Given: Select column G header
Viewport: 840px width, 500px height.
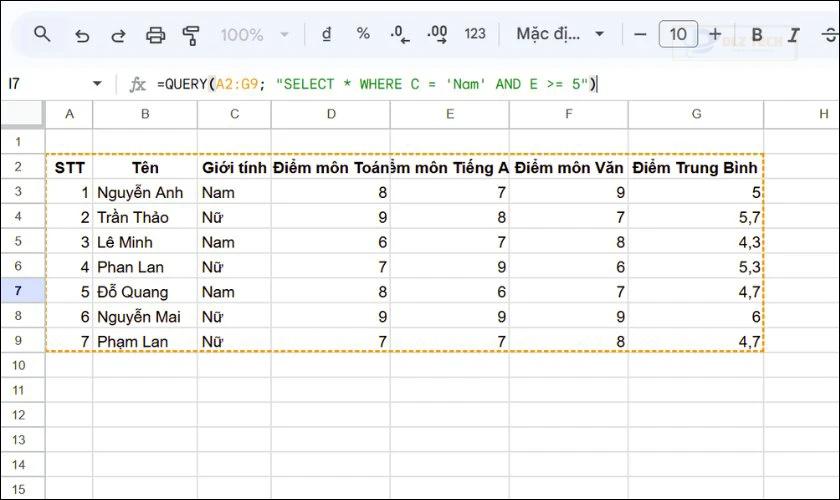Looking at the screenshot, I should 696,114.
